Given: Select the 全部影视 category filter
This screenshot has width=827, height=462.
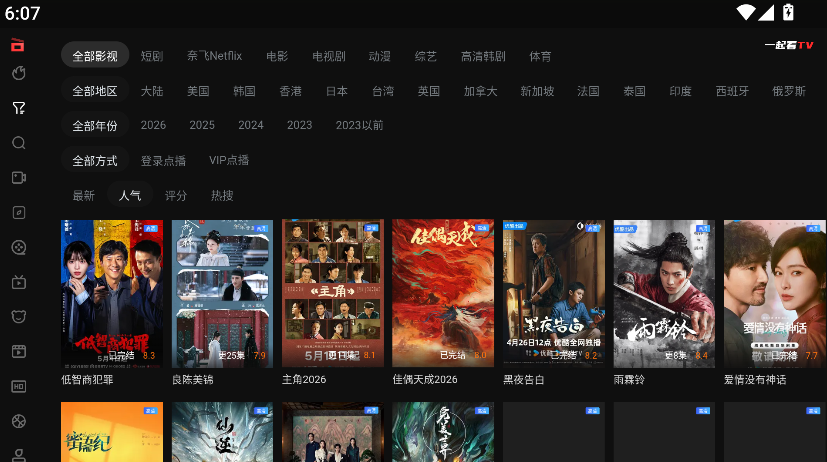Looking at the screenshot, I should (x=95, y=56).
